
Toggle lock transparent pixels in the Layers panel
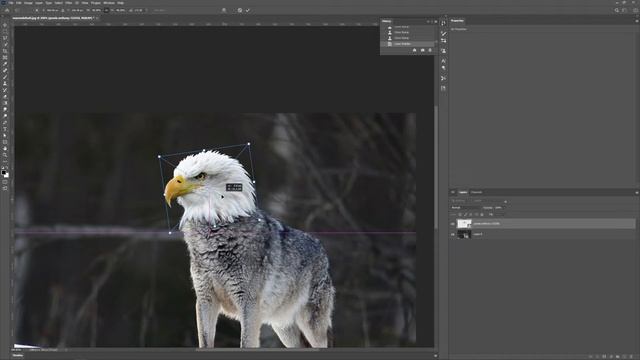[460, 214]
